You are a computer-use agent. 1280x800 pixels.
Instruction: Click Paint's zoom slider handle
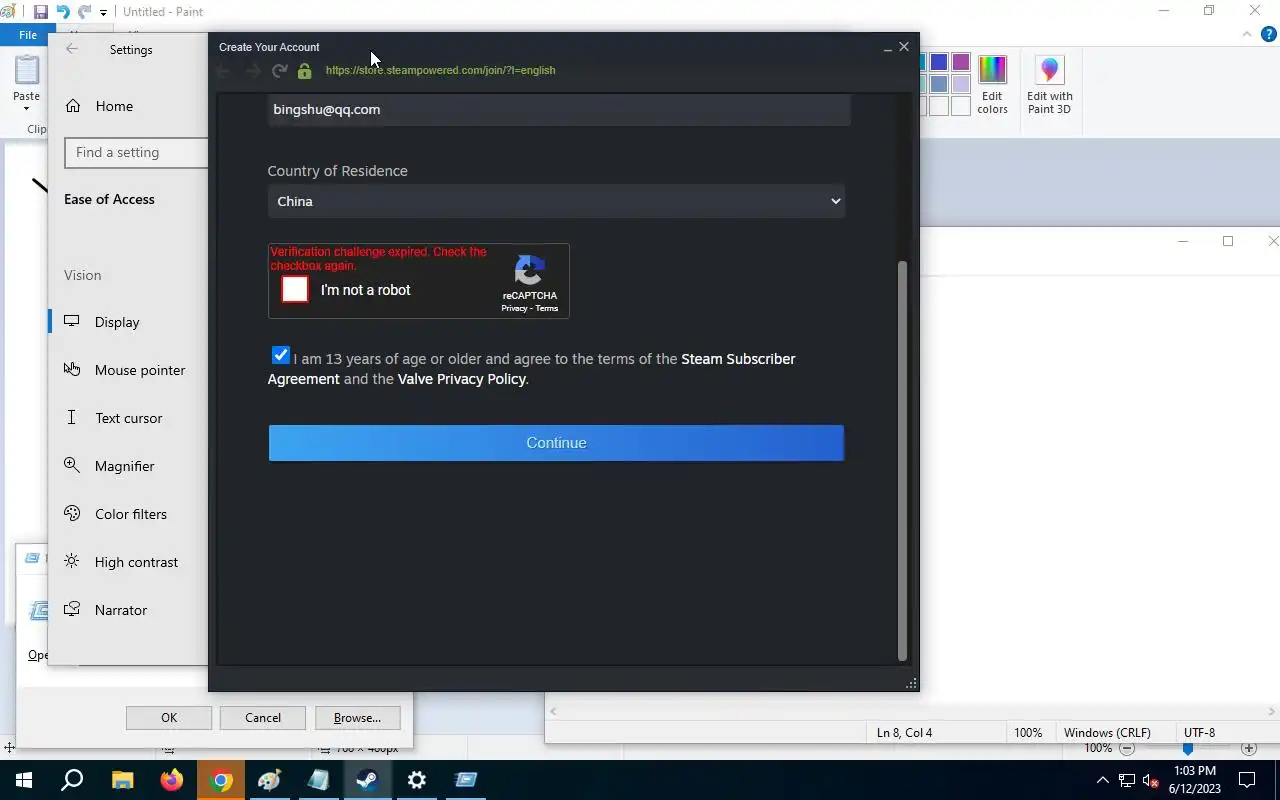coord(1188,748)
